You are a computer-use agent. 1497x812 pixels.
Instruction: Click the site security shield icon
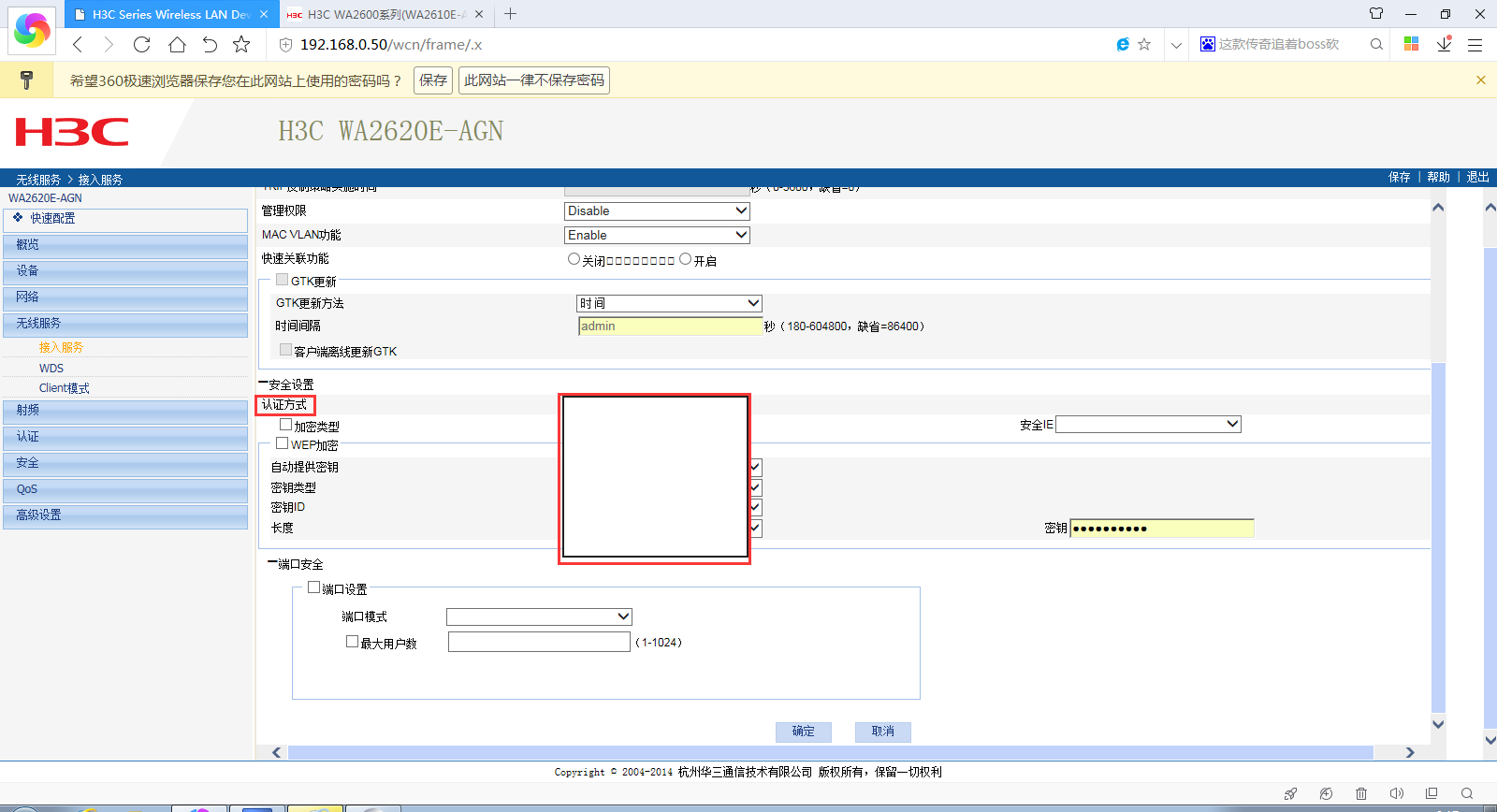point(286,45)
